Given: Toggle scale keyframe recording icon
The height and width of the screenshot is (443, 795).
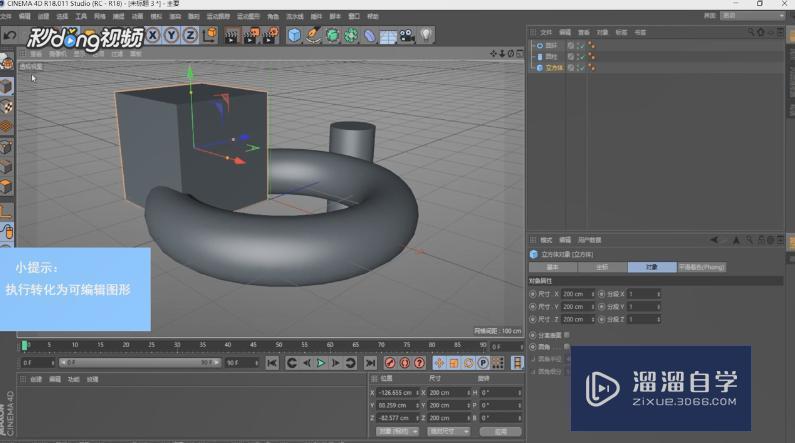Looking at the screenshot, I should [x=454, y=363].
